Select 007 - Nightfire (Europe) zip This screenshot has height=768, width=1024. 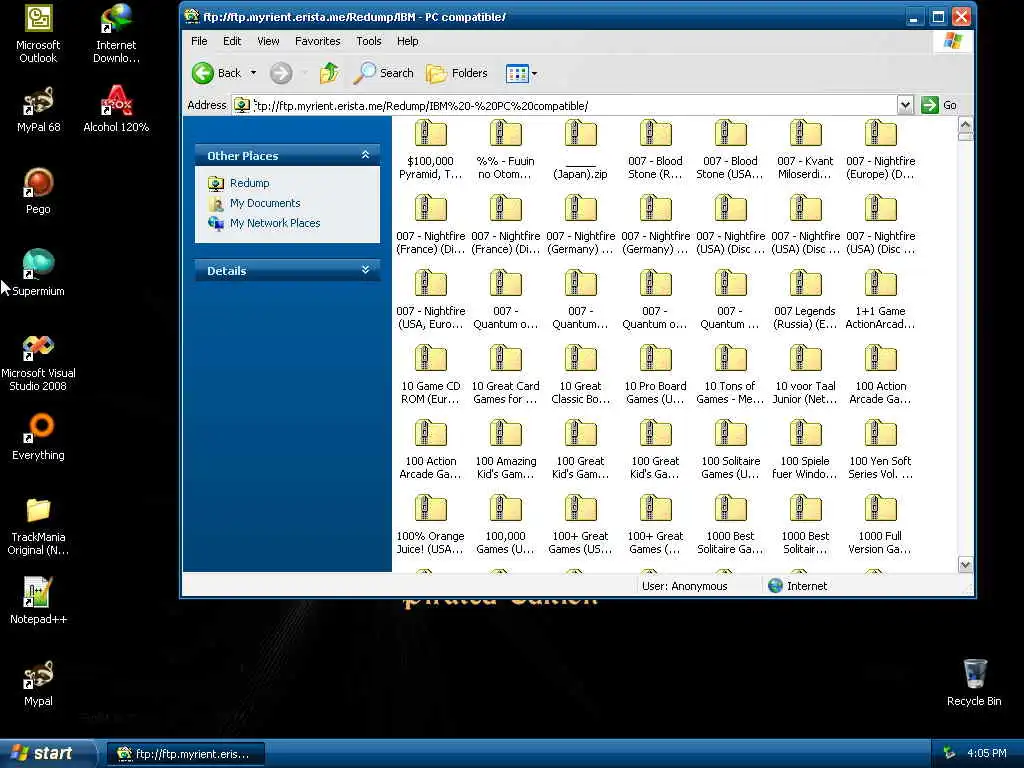(x=880, y=150)
